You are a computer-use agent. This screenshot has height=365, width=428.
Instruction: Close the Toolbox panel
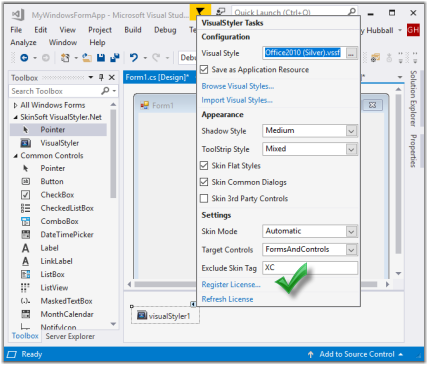pos(112,78)
